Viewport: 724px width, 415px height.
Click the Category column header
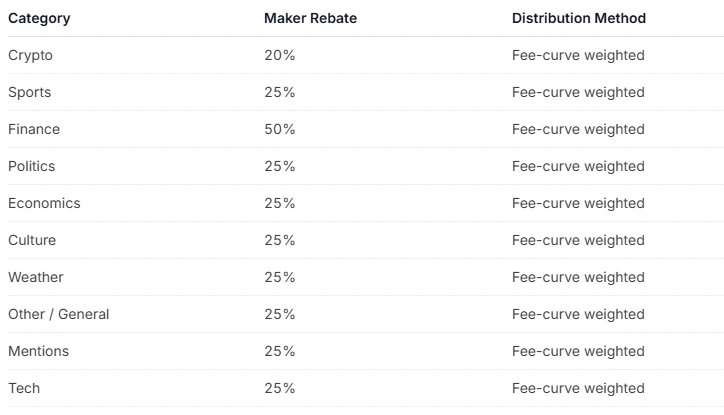coord(39,18)
